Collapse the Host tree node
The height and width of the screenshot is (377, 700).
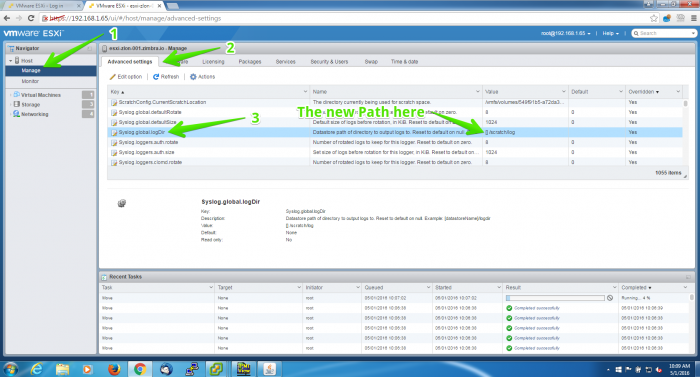click(x=11, y=61)
